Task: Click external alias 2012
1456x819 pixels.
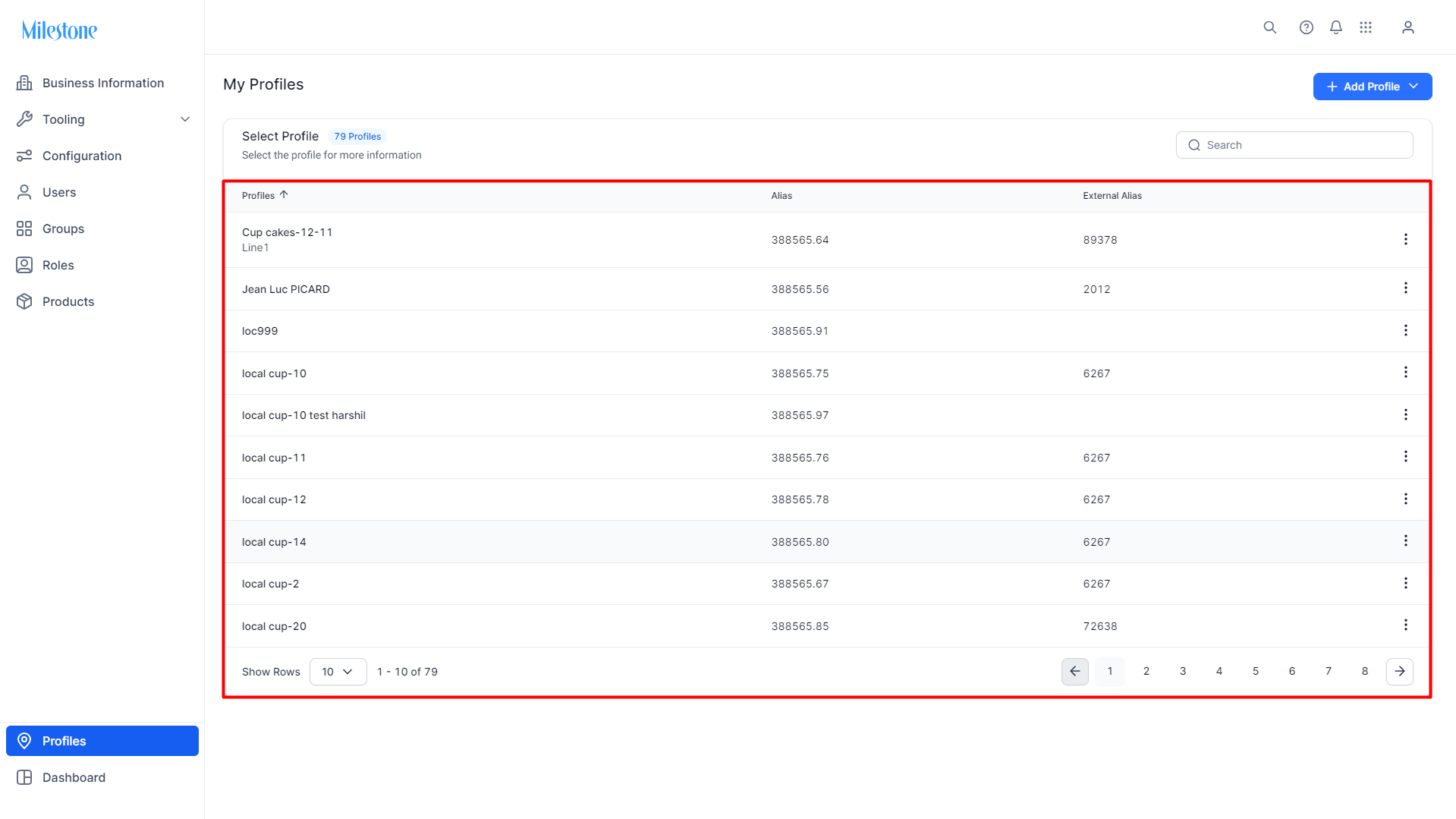Action: point(1096,289)
